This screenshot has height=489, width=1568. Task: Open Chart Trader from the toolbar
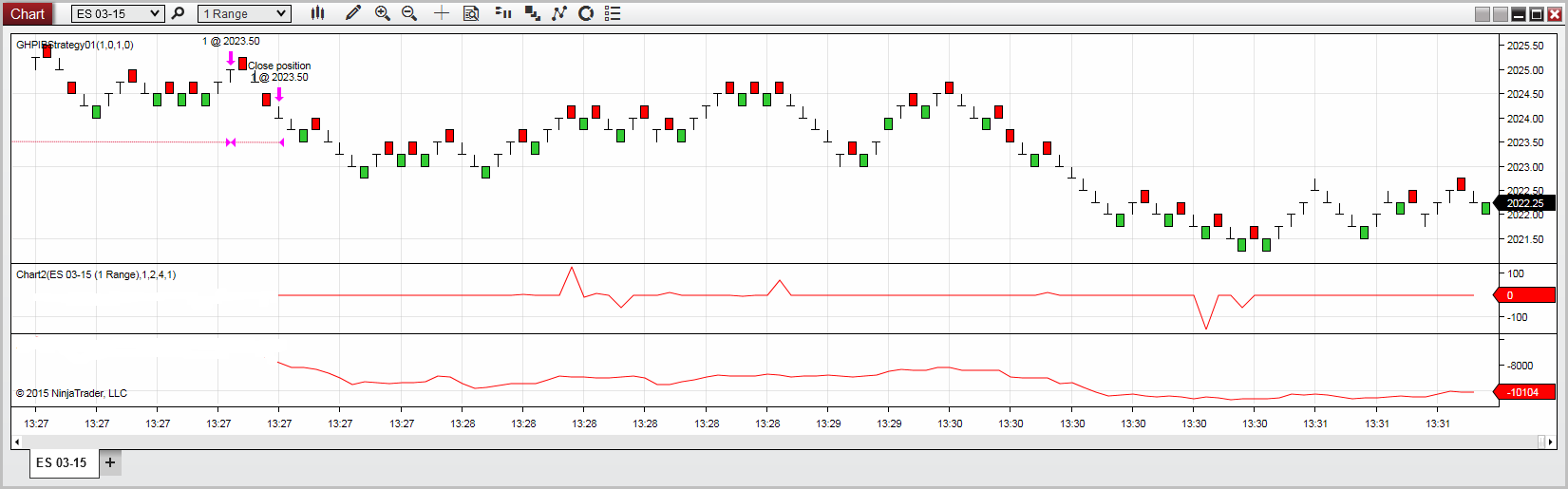pos(504,13)
